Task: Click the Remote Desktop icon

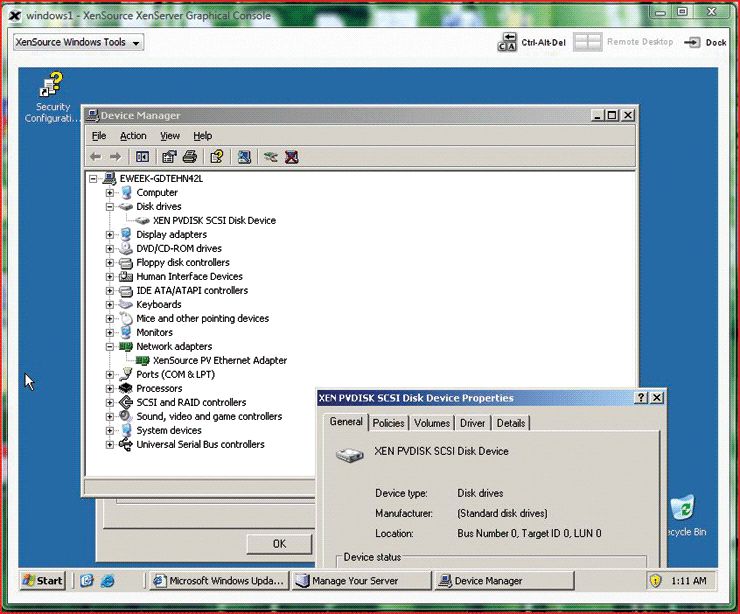Action: point(587,42)
